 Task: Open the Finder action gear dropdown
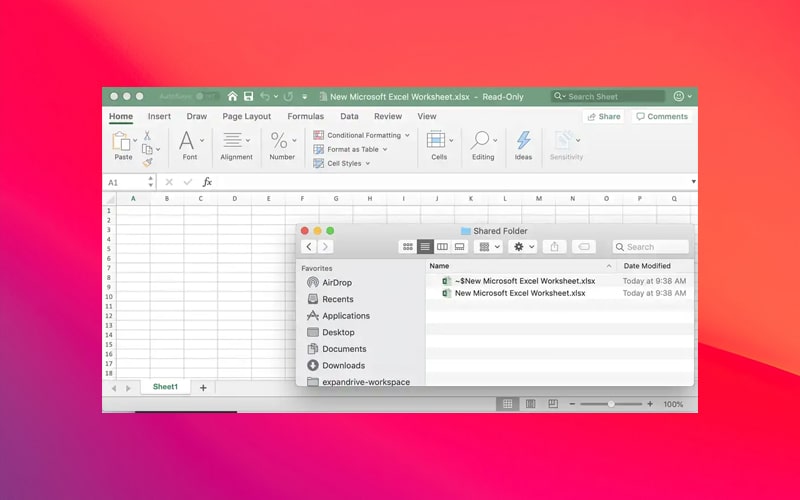pyautogui.click(x=522, y=246)
